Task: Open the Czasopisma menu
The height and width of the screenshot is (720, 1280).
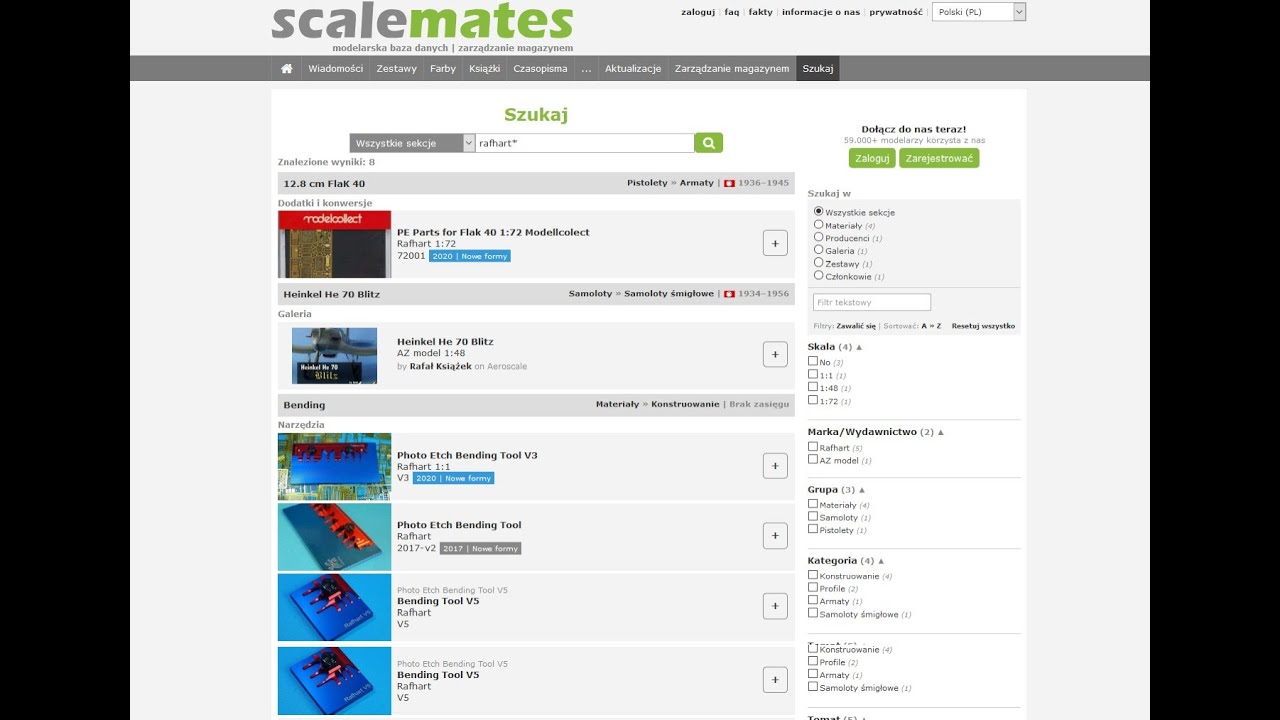Action: pos(540,69)
